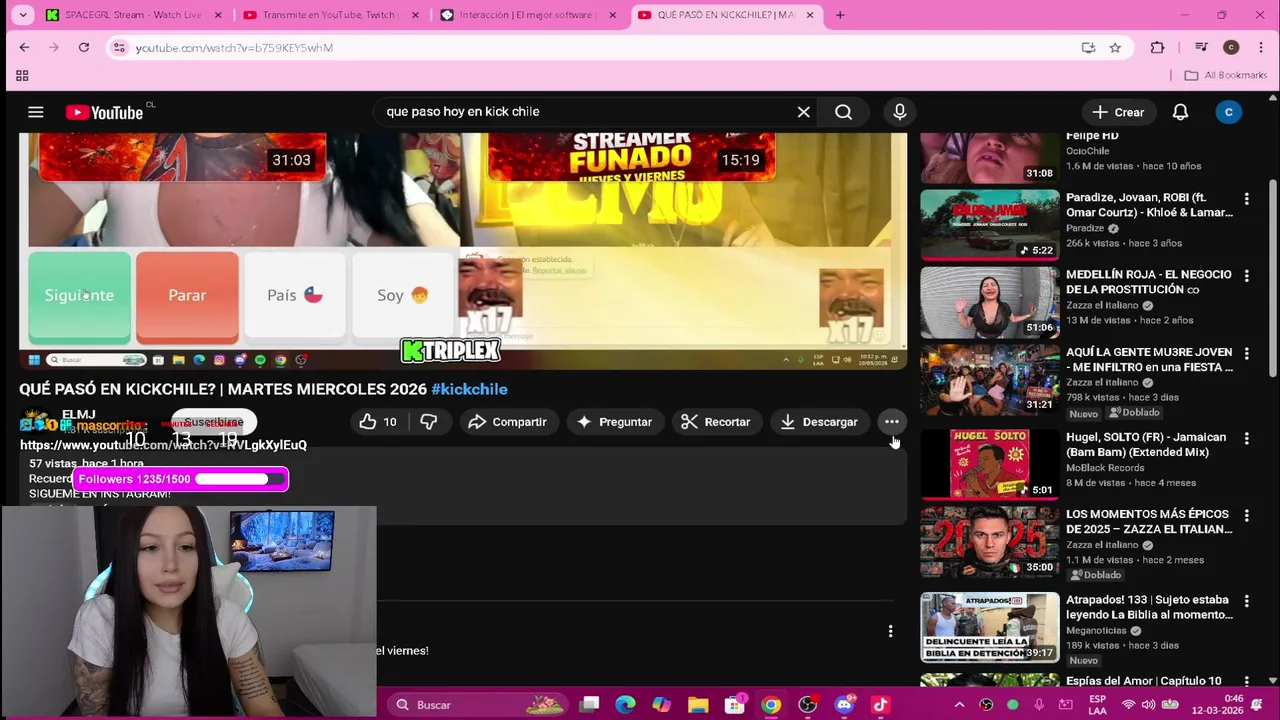
Task: Open a new browser tab
Action: 840,15
